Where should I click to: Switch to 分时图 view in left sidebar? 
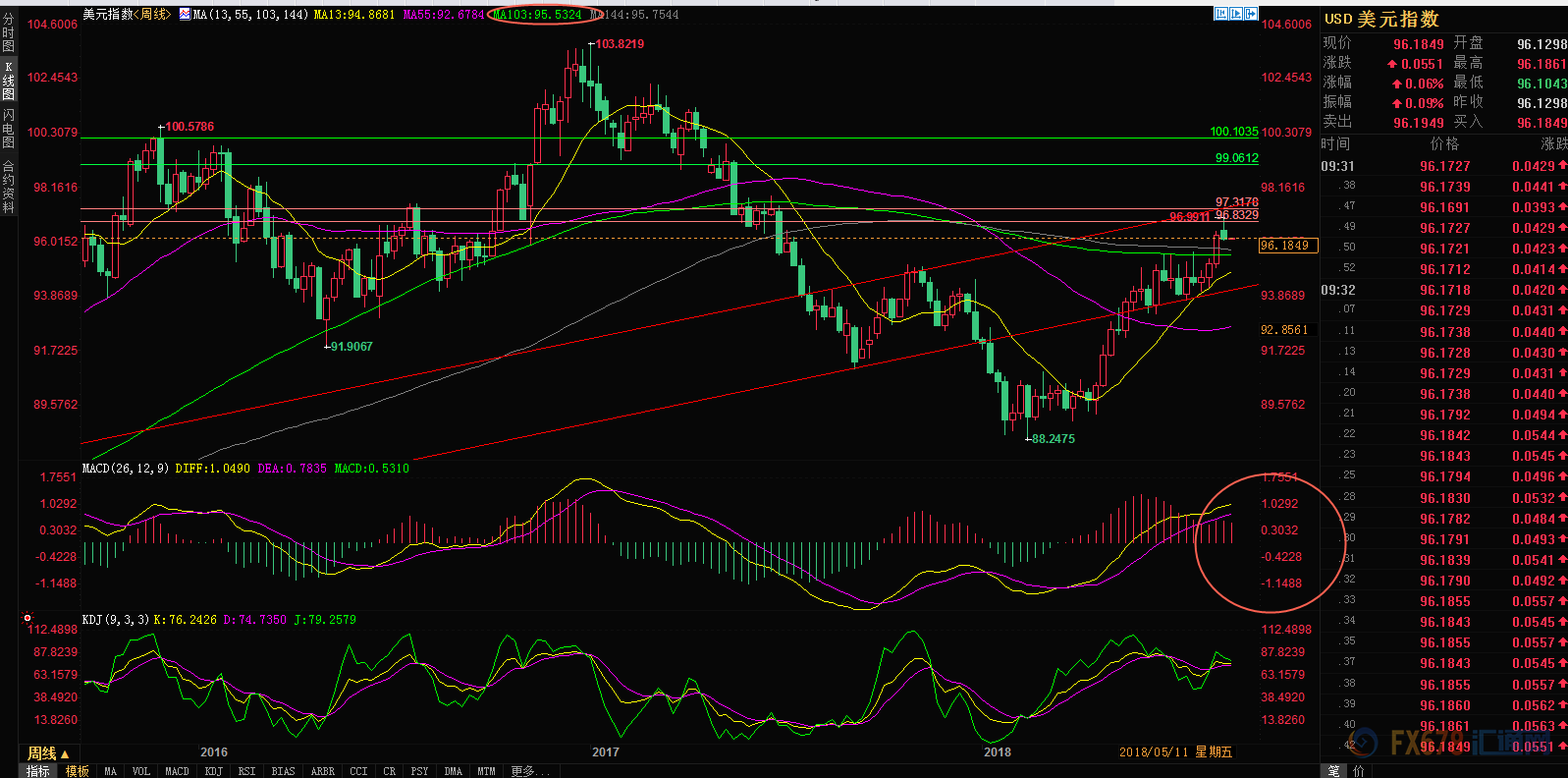[9, 32]
